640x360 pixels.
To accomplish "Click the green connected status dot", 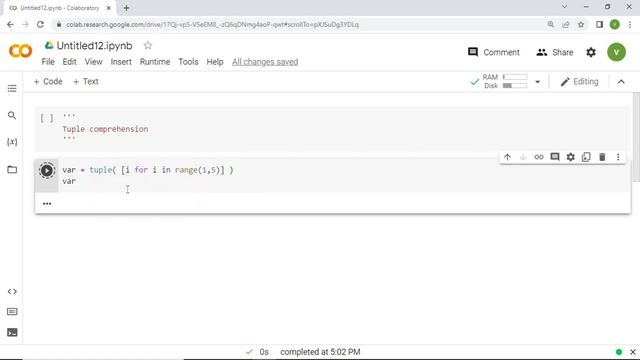I will click(x=619, y=352).
